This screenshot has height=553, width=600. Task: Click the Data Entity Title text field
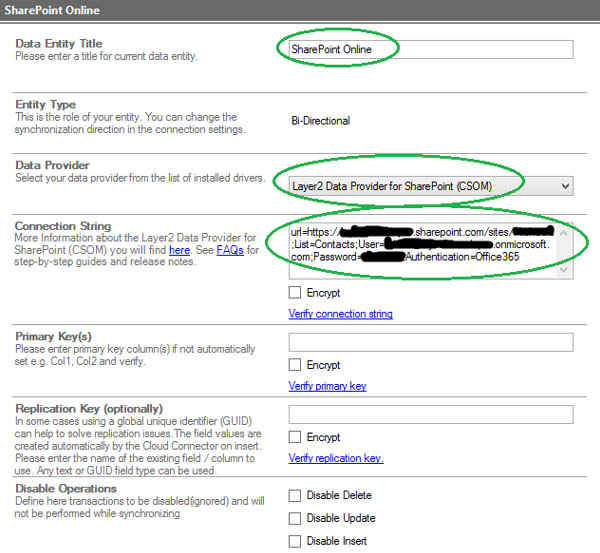click(430, 49)
